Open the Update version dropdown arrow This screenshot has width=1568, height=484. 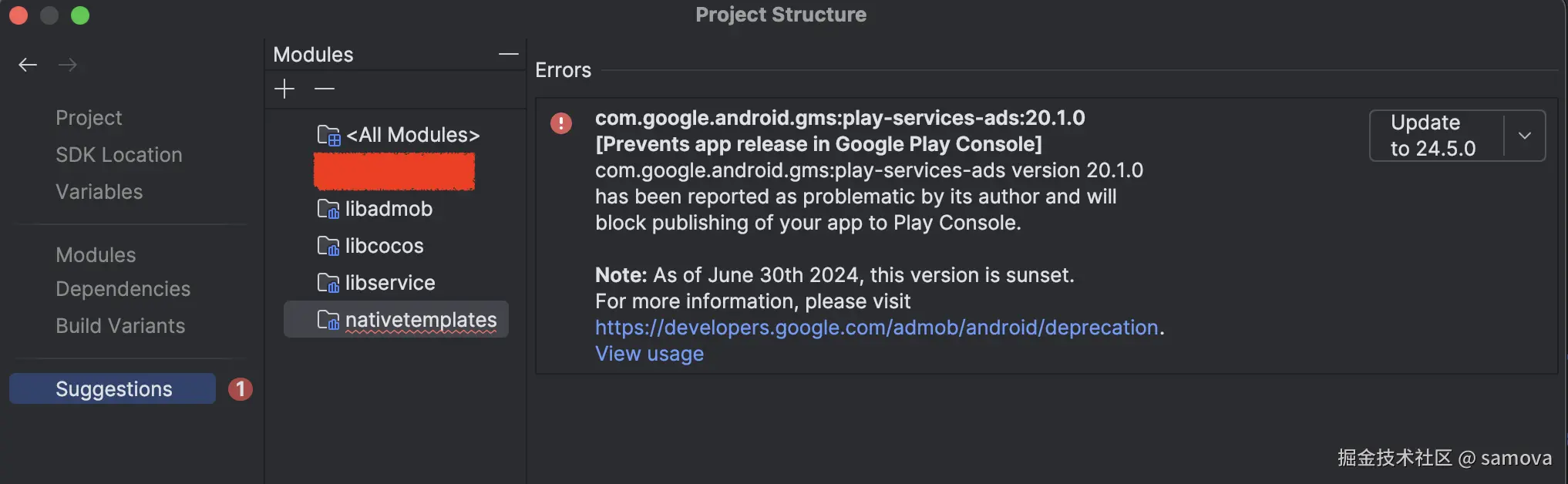(x=1525, y=135)
